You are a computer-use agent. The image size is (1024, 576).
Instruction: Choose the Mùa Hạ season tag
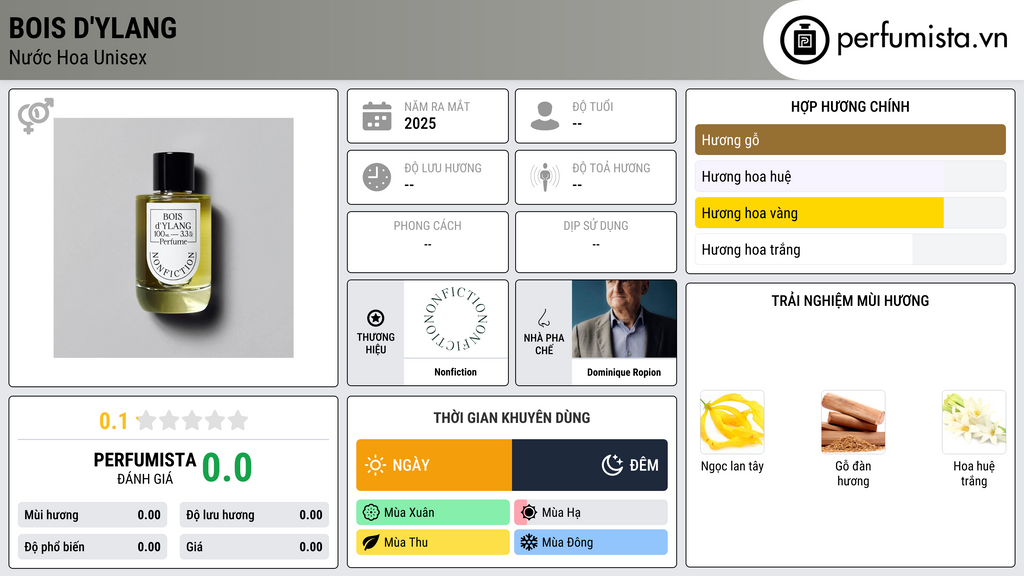[591, 513]
